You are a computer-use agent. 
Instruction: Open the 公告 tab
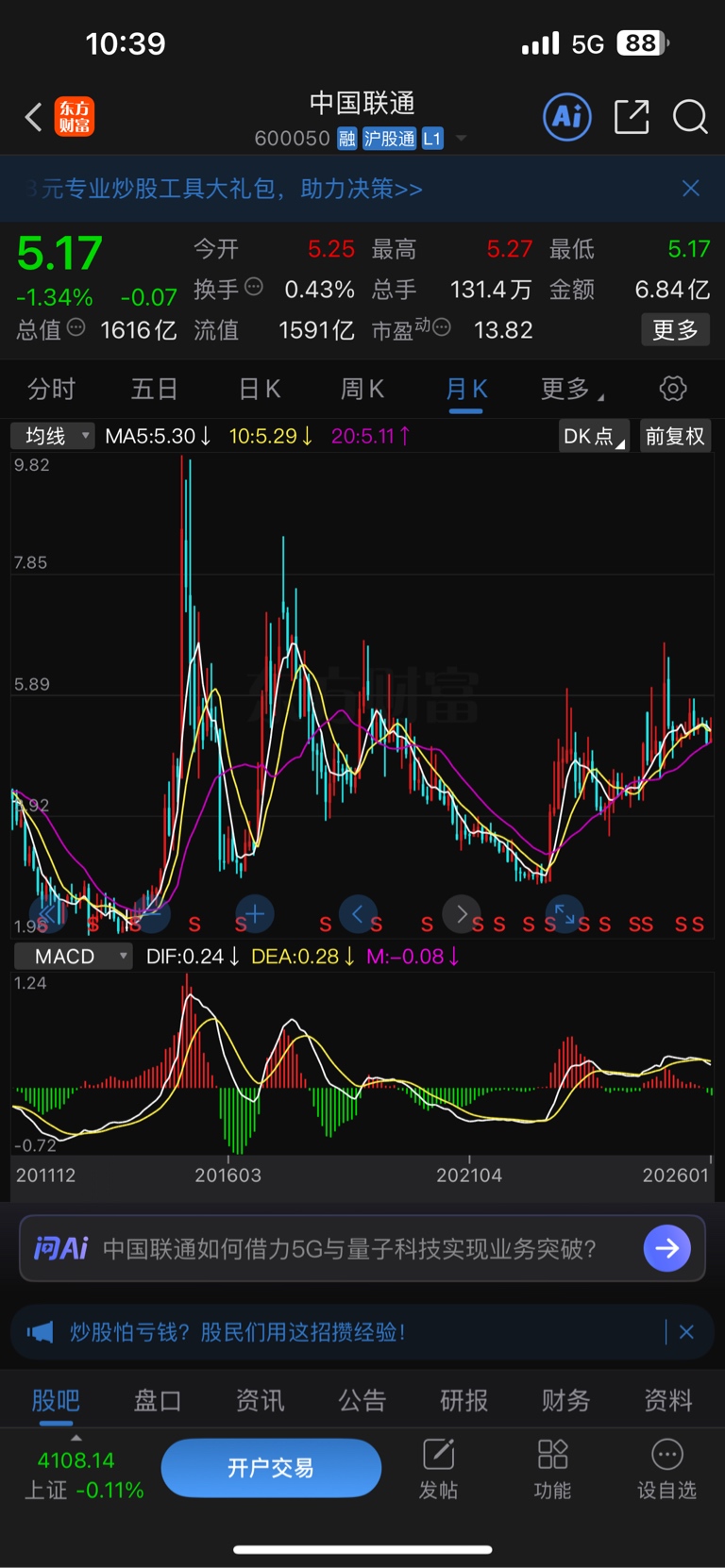click(x=362, y=1400)
